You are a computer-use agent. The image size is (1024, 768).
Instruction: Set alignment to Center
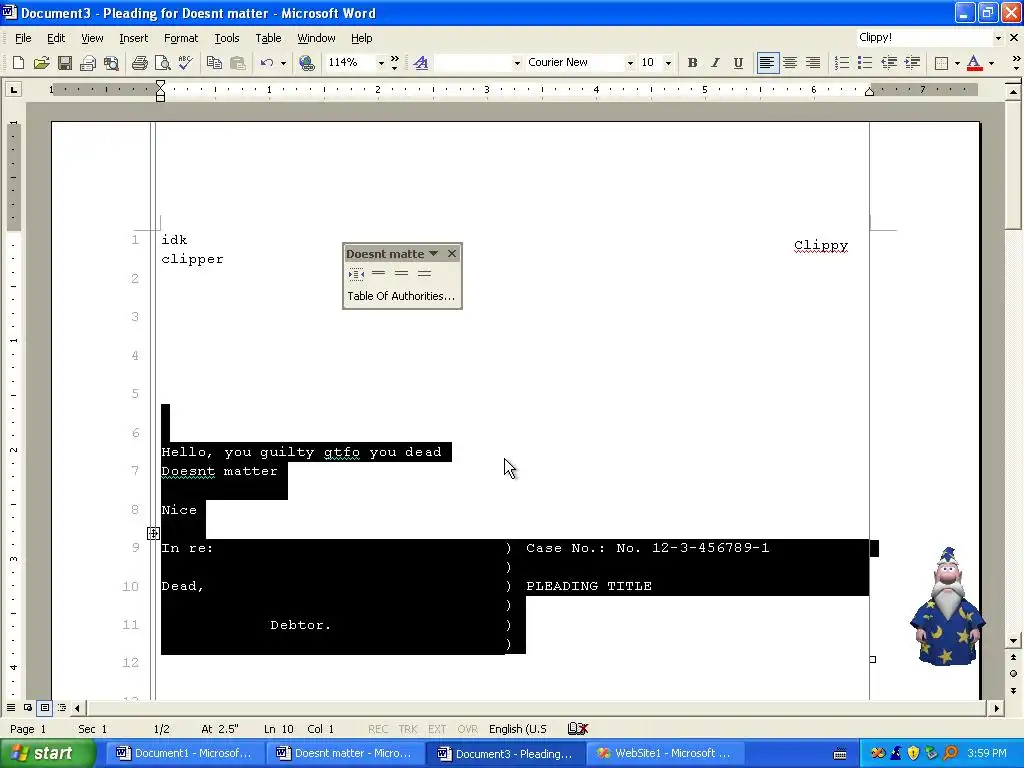coord(790,63)
